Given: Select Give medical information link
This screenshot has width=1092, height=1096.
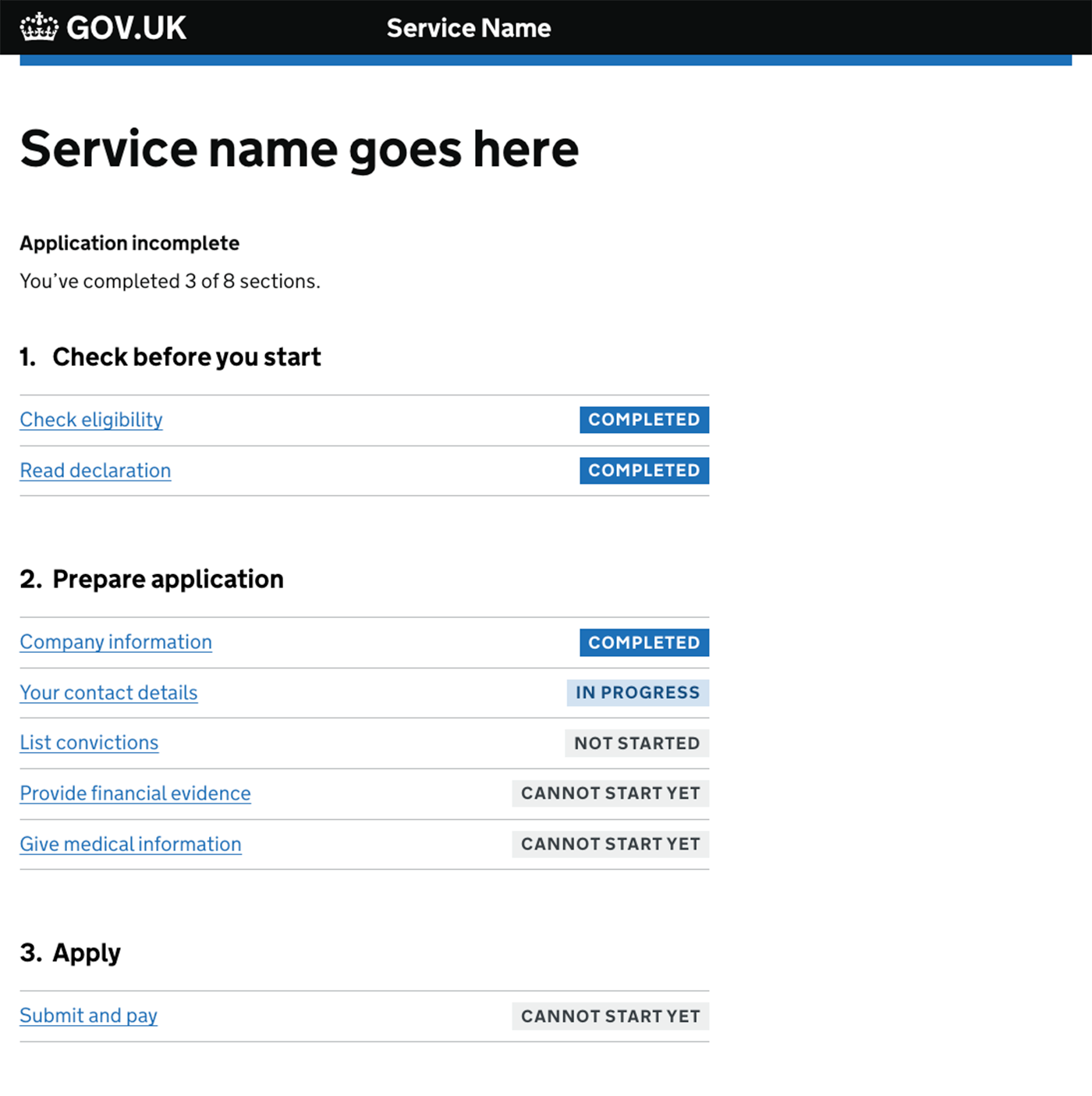Looking at the screenshot, I should (130, 844).
